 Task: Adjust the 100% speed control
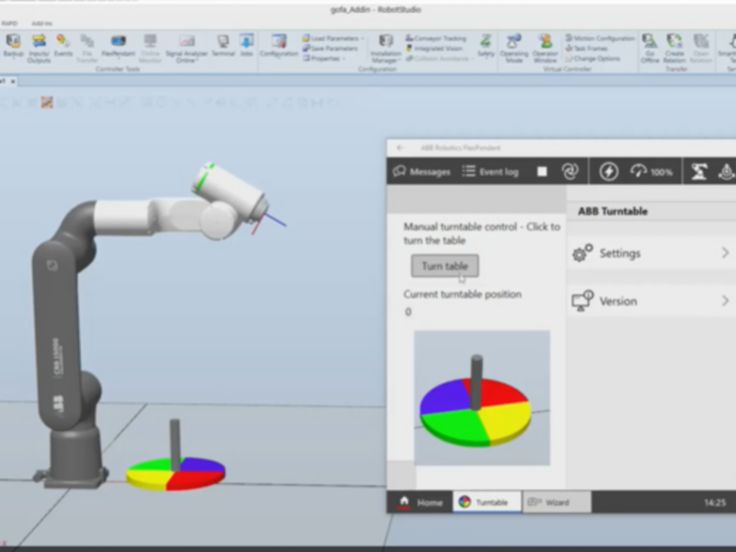650,171
